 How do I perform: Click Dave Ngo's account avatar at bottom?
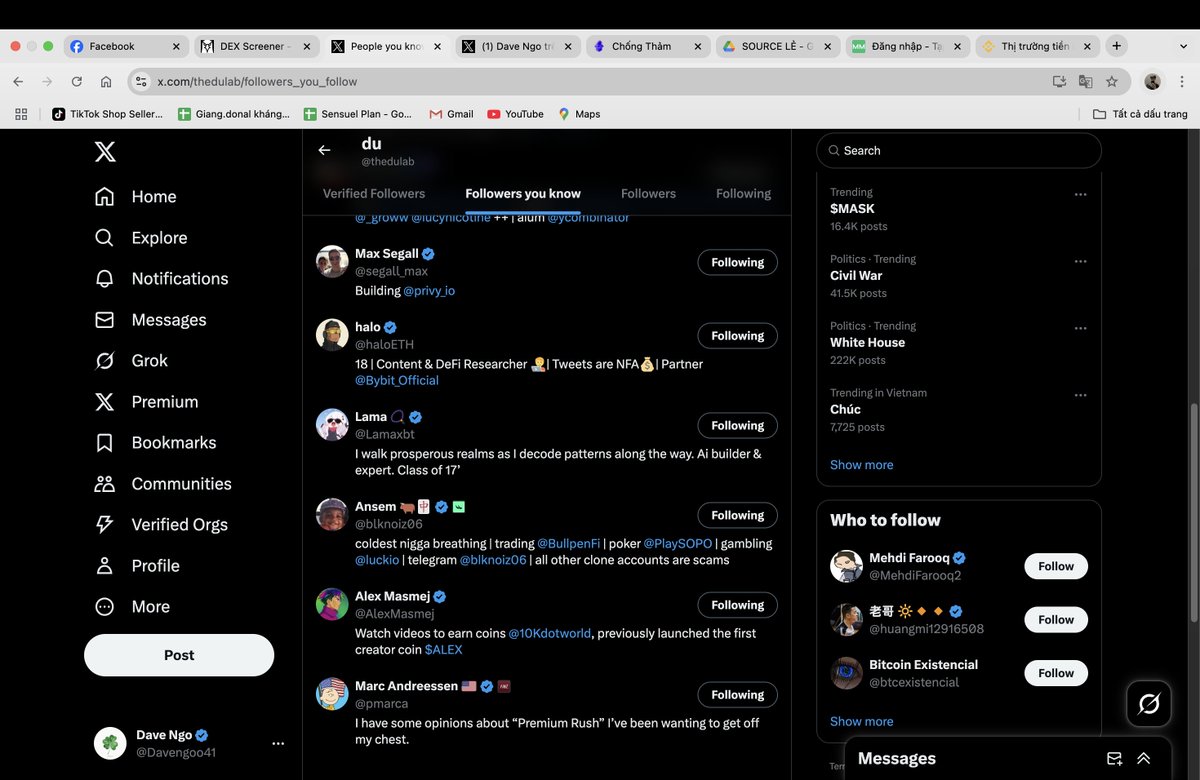click(110, 743)
